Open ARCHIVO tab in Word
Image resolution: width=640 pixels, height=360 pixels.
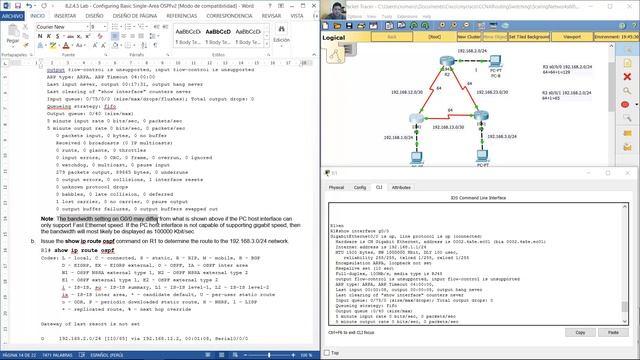coord(12,16)
